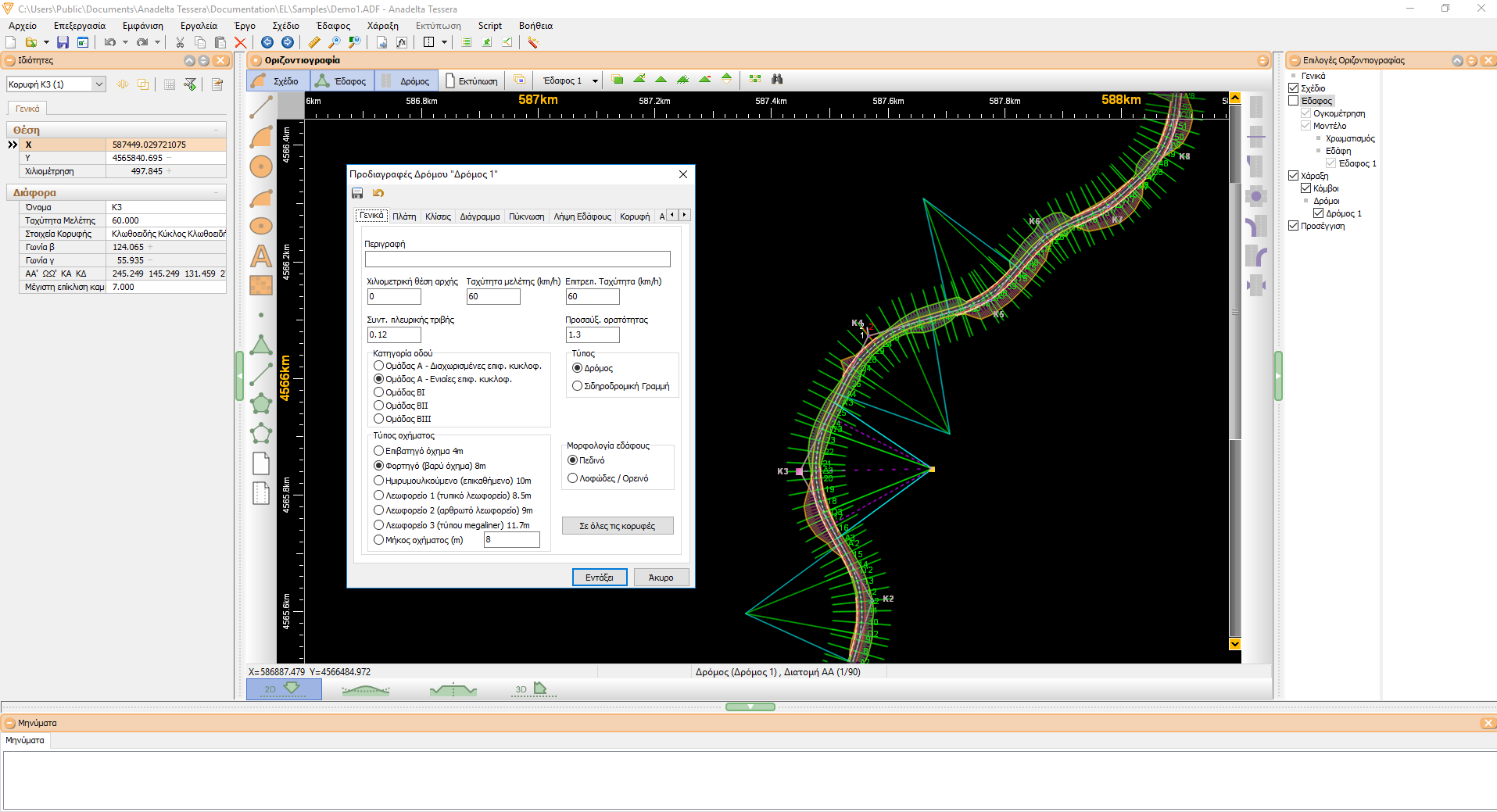
Task: Click Σε όλες τις κορυφές button
Action: (x=618, y=526)
